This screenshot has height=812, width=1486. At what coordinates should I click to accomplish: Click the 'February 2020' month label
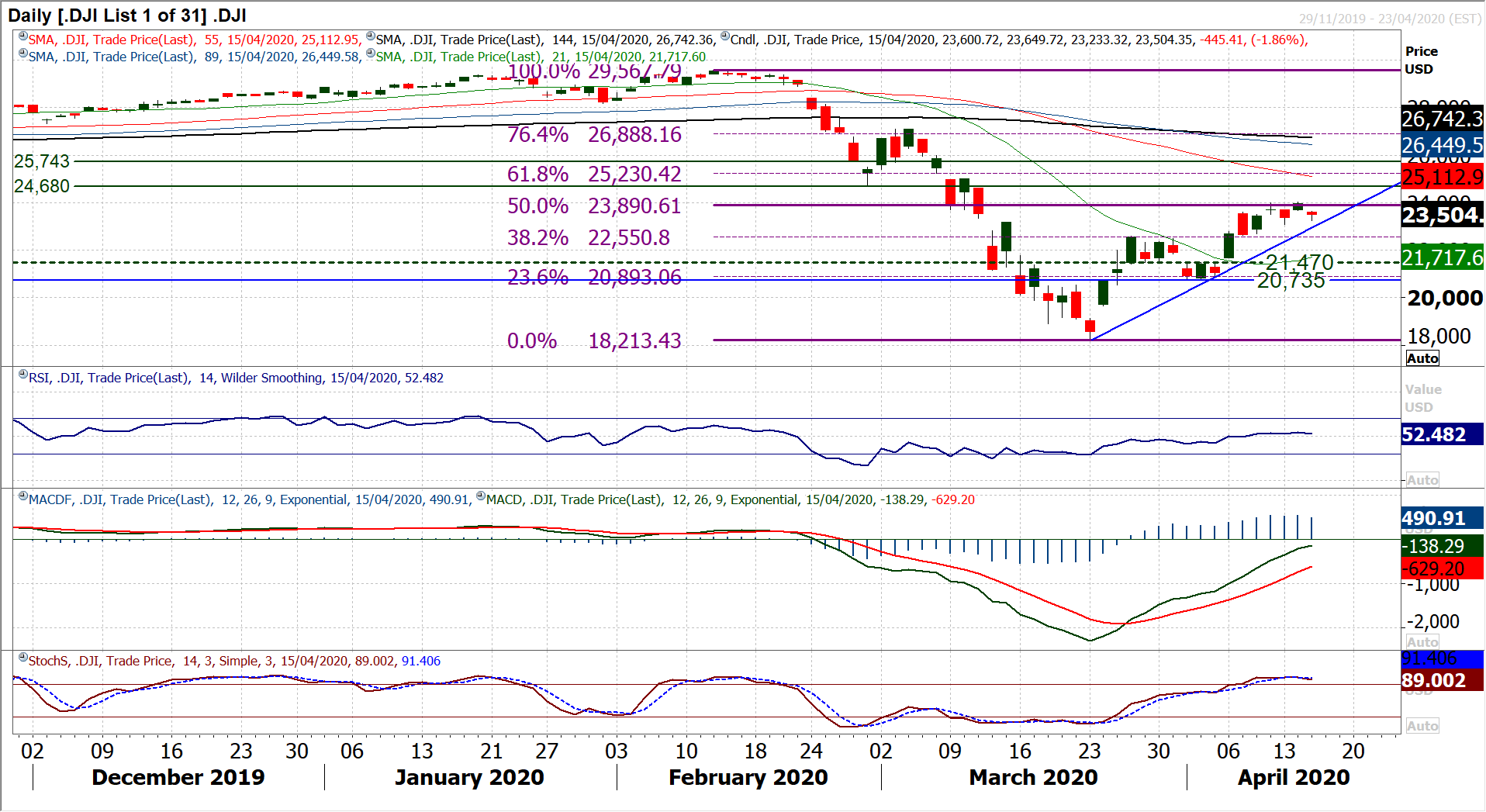pyautogui.click(x=748, y=777)
